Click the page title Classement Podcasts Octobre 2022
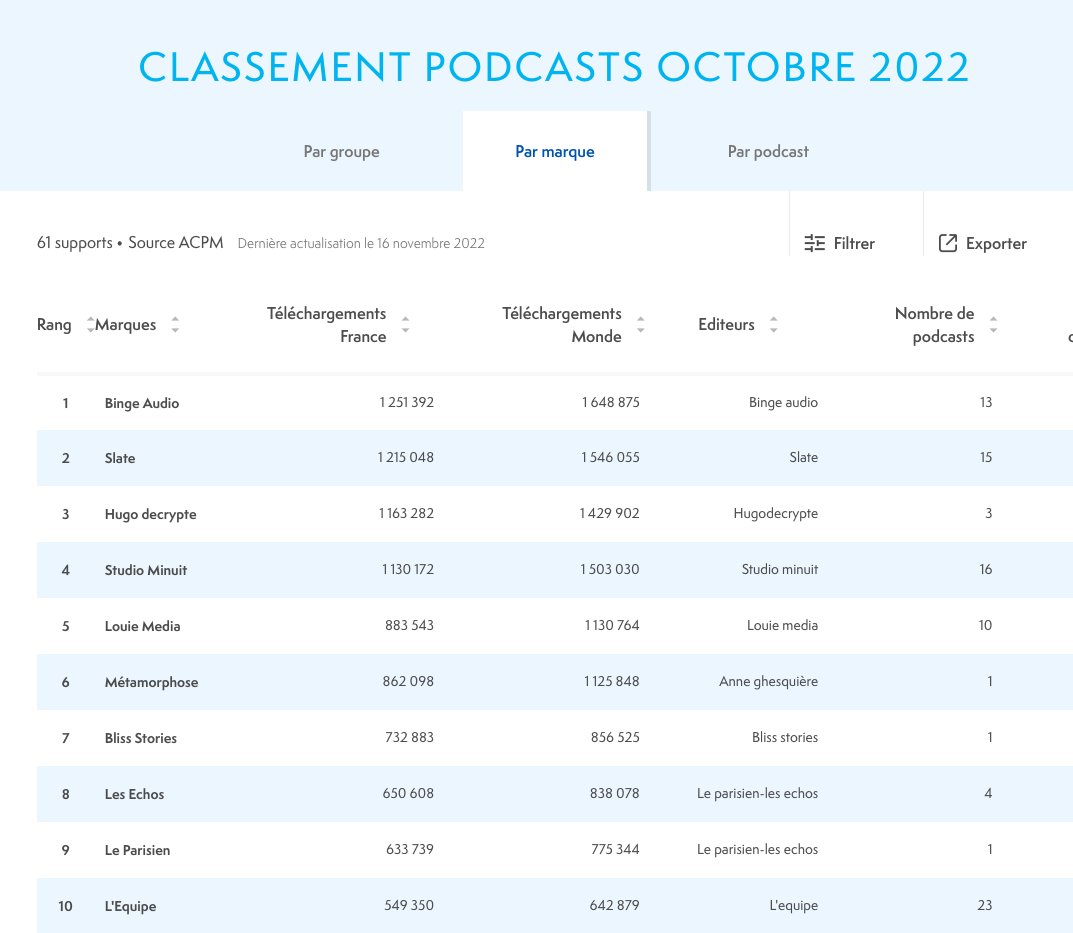This screenshot has width=1073, height=933. pos(554,67)
